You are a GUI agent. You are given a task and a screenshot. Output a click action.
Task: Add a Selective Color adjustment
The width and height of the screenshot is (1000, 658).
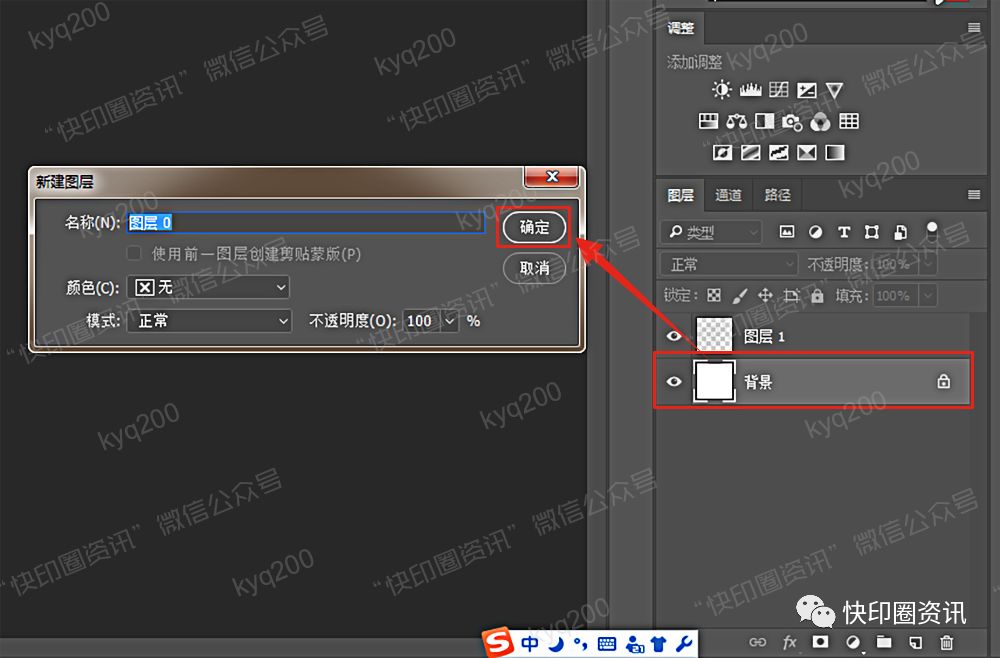tap(807, 152)
